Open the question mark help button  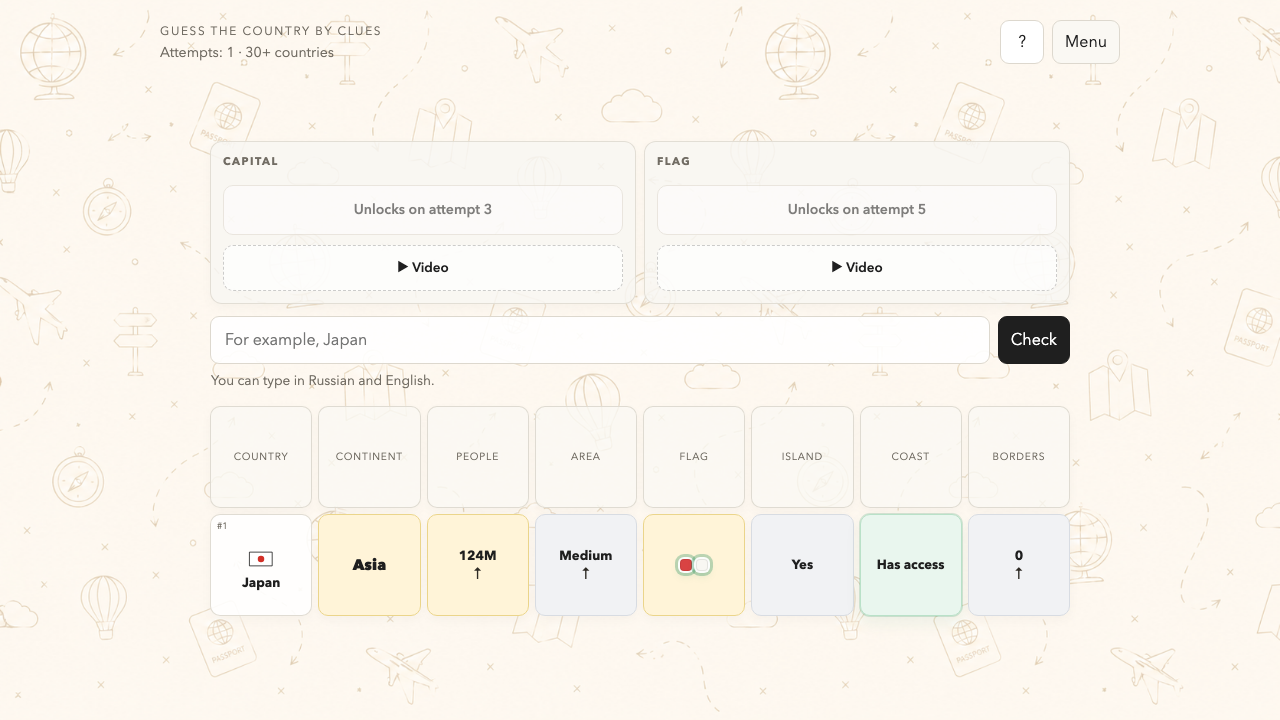[x=1022, y=42]
